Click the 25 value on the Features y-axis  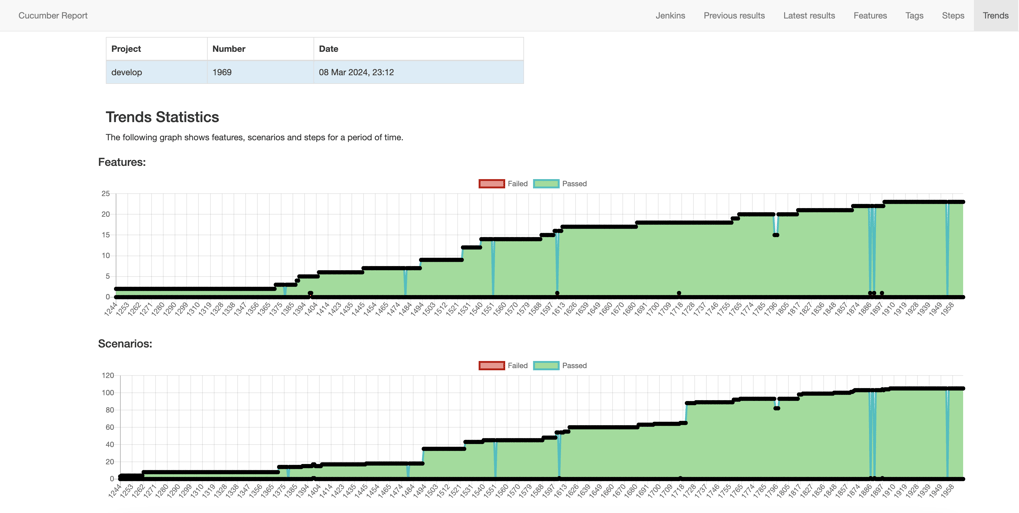pyautogui.click(x=106, y=193)
